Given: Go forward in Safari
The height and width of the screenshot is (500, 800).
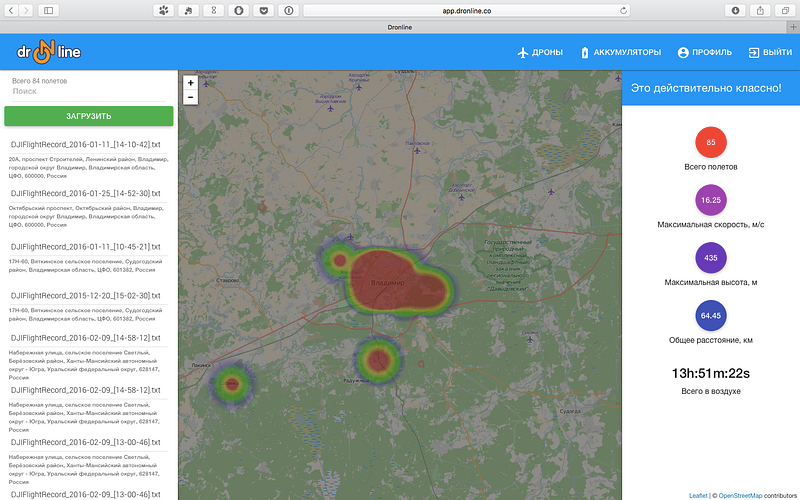Looking at the screenshot, I should [x=26, y=10].
